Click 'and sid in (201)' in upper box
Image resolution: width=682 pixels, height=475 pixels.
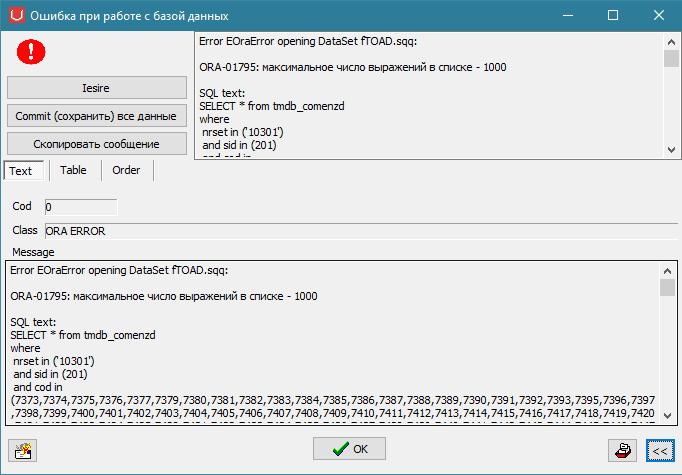pos(239,145)
